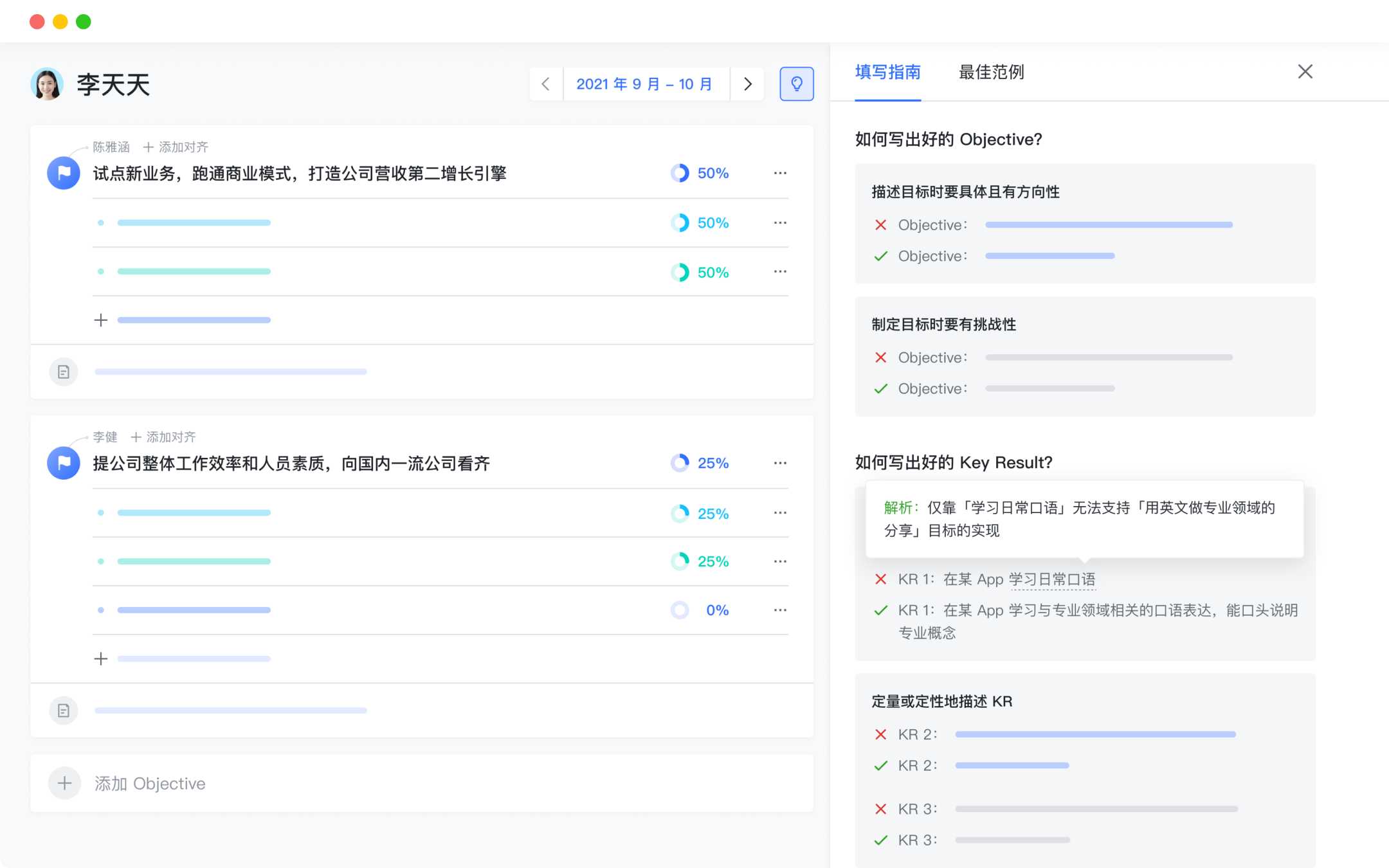The width and height of the screenshot is (1389, 868).
Task: Open more options for first 25% key result
Action: [780, 512]
